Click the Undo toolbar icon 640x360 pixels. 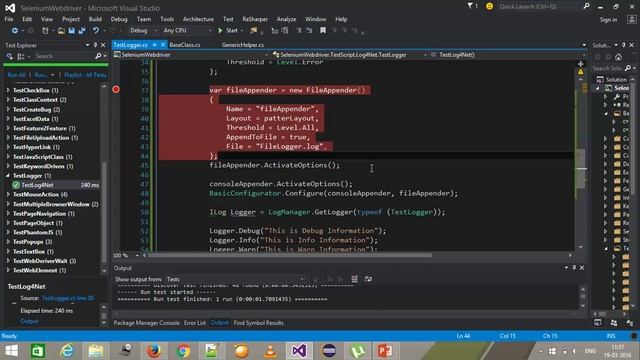coord(96,31)
